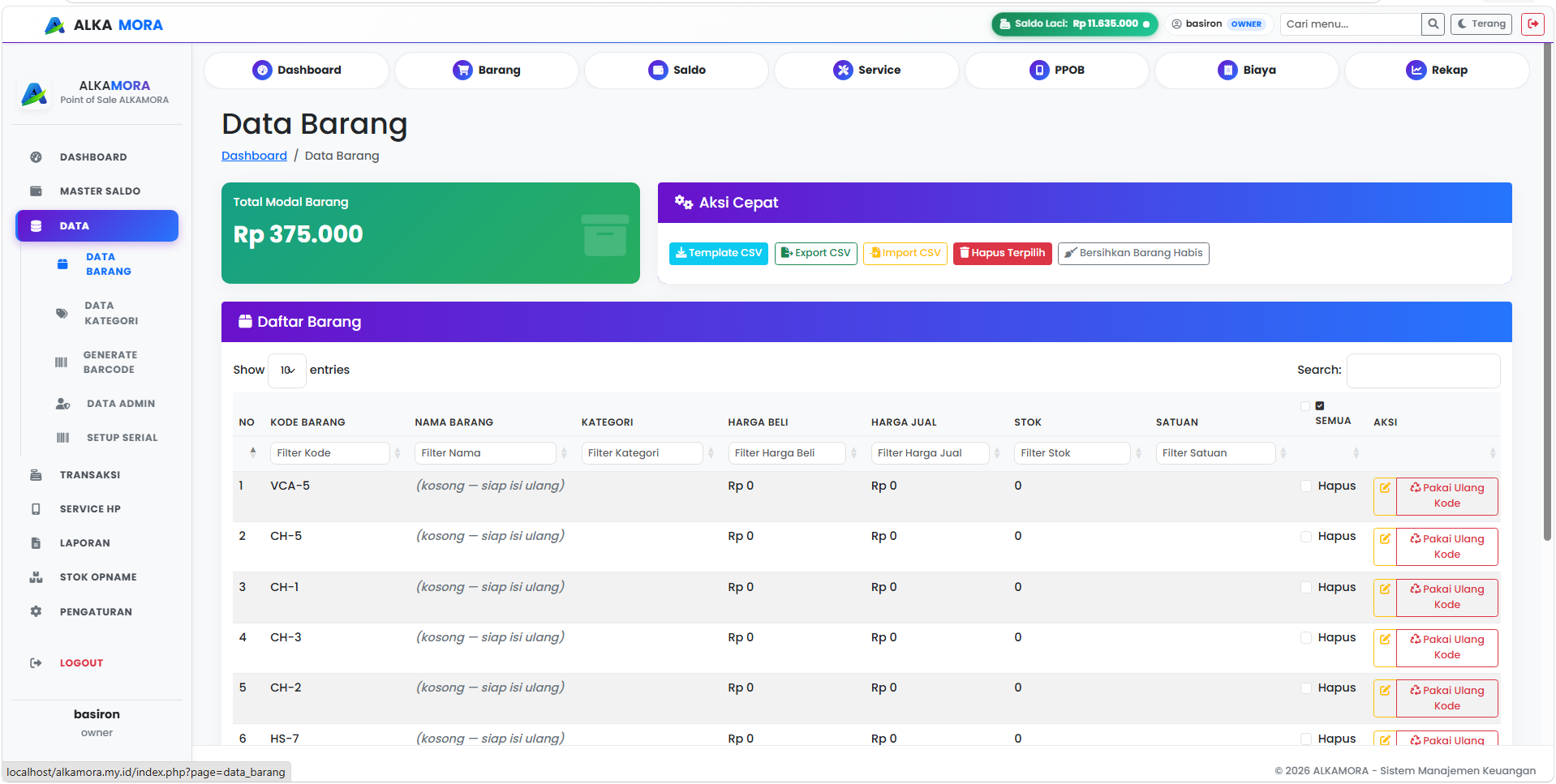Click Pakai Ulang Kode for CH-3
The height and width of the screenshot is (784, 1556).
1446,647
